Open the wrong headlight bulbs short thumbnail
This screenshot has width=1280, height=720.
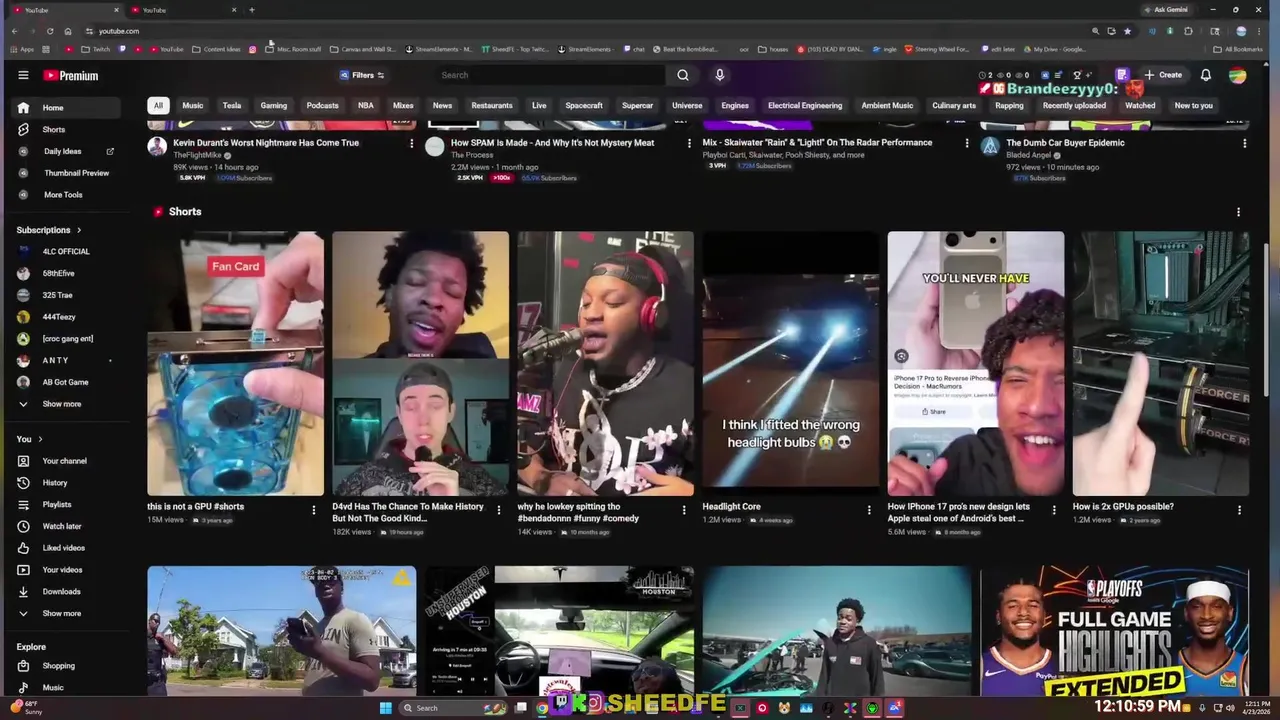coord(791,364)
